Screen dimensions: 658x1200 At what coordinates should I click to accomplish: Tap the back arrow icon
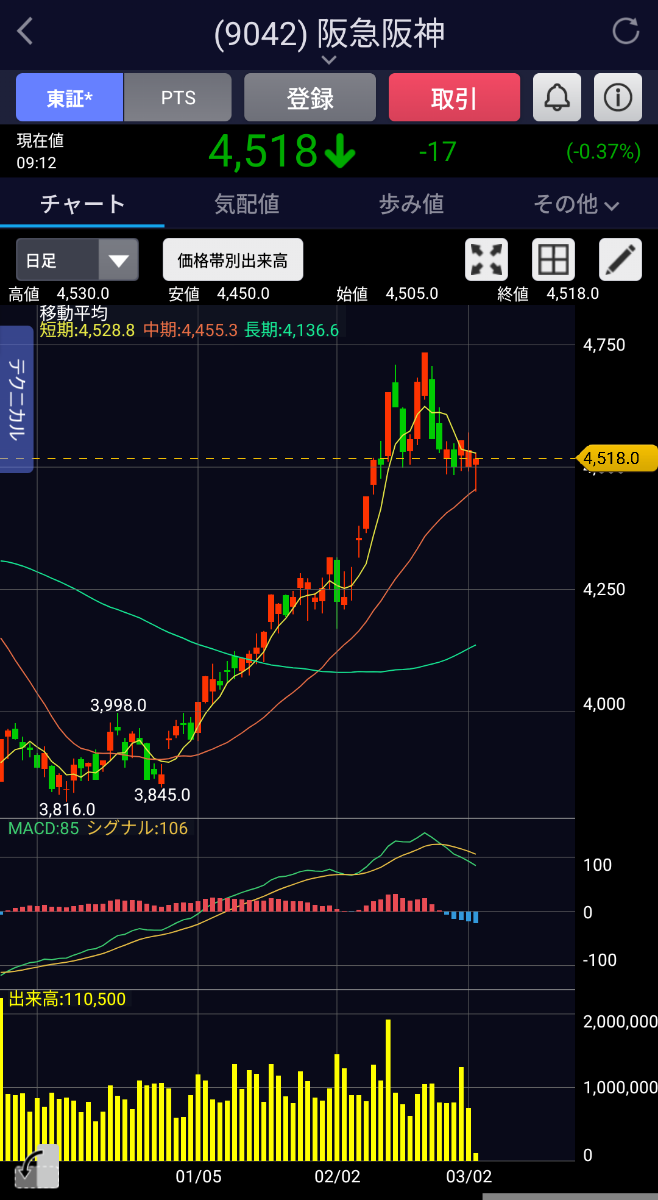tap(25, 31)
